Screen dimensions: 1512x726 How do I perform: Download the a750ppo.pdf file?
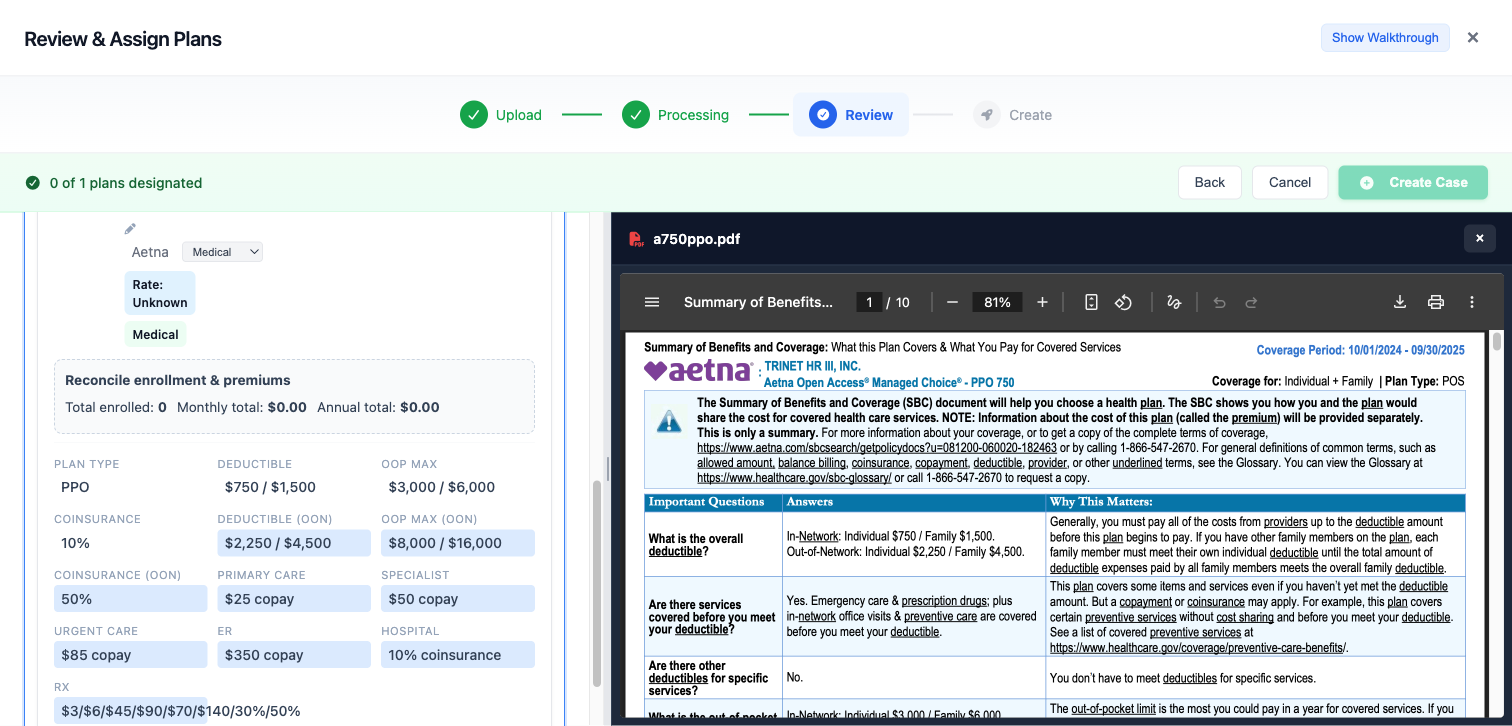point(1400,301)
